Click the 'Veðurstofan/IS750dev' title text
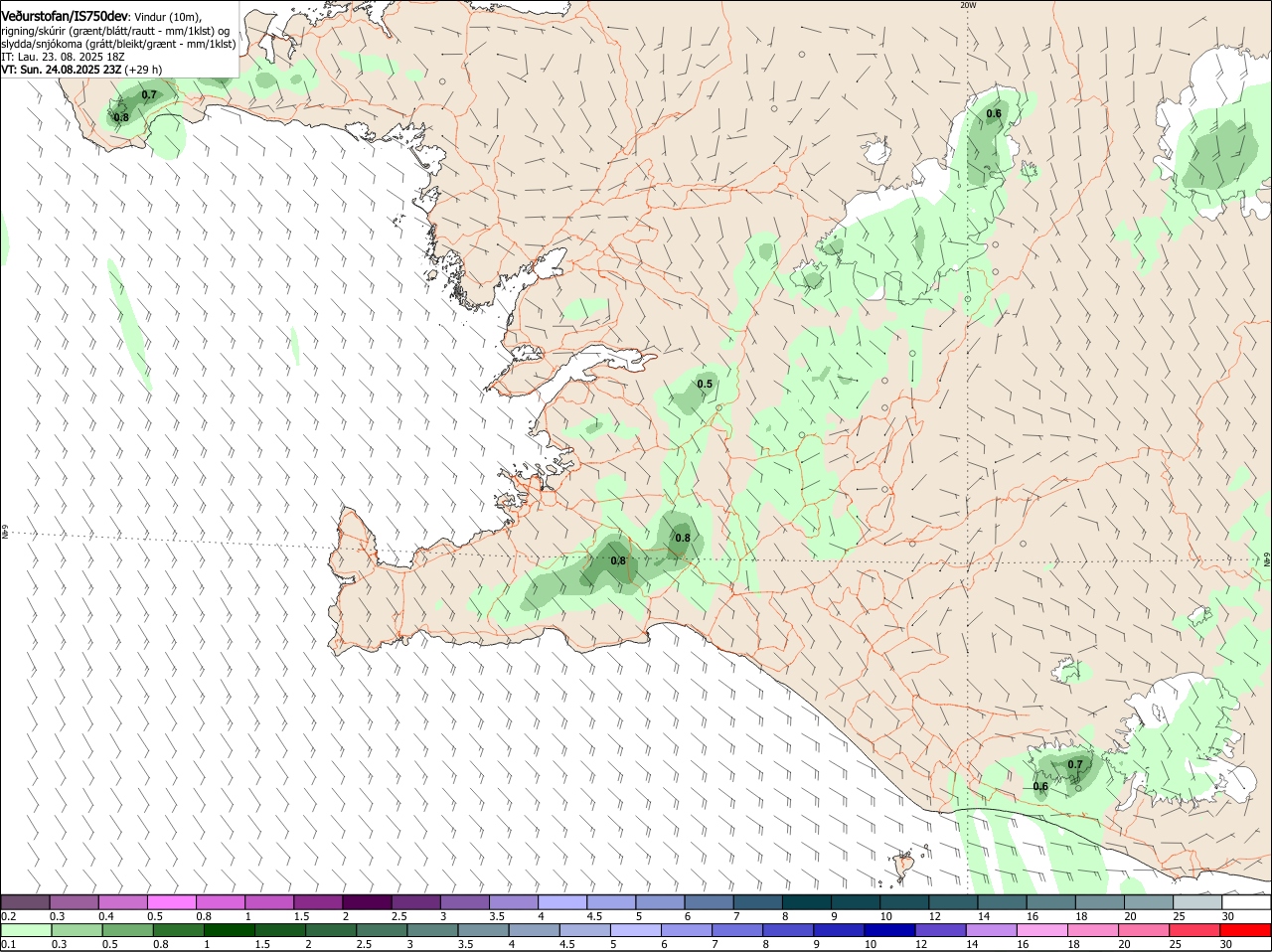Screen dimensions: 1272x952 pyautogui.click(x=65, y=16)
